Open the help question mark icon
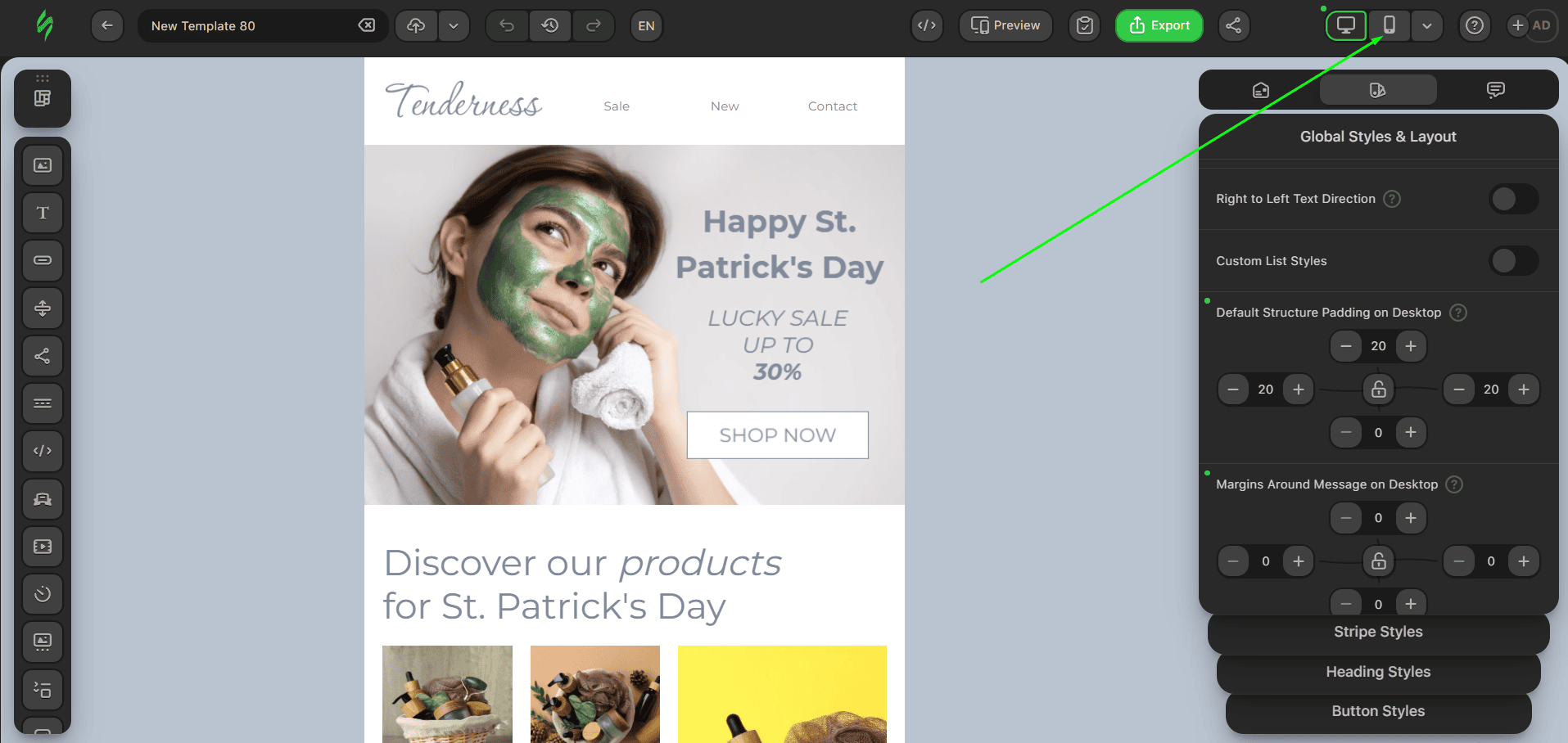This screenshot has width=1568, height=743. click(1474, 25)
